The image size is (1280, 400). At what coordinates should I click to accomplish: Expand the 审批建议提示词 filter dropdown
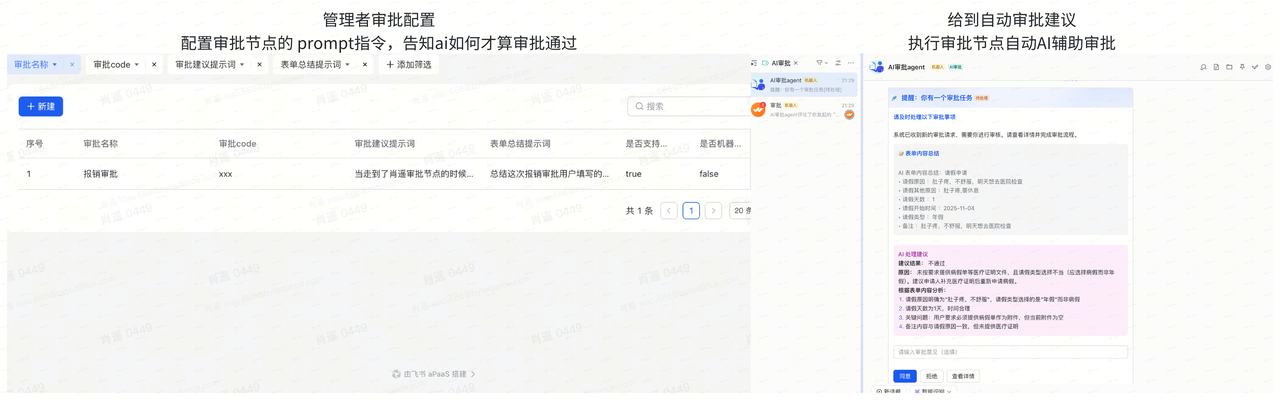pos(210,65)
